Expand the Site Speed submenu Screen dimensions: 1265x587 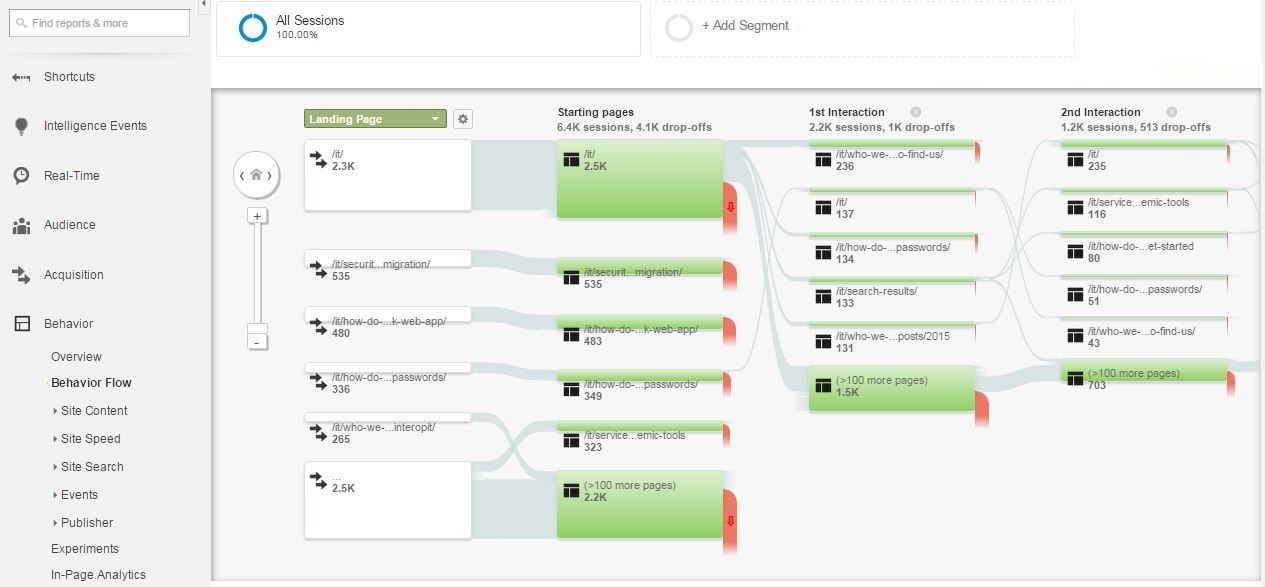[90, 439]
